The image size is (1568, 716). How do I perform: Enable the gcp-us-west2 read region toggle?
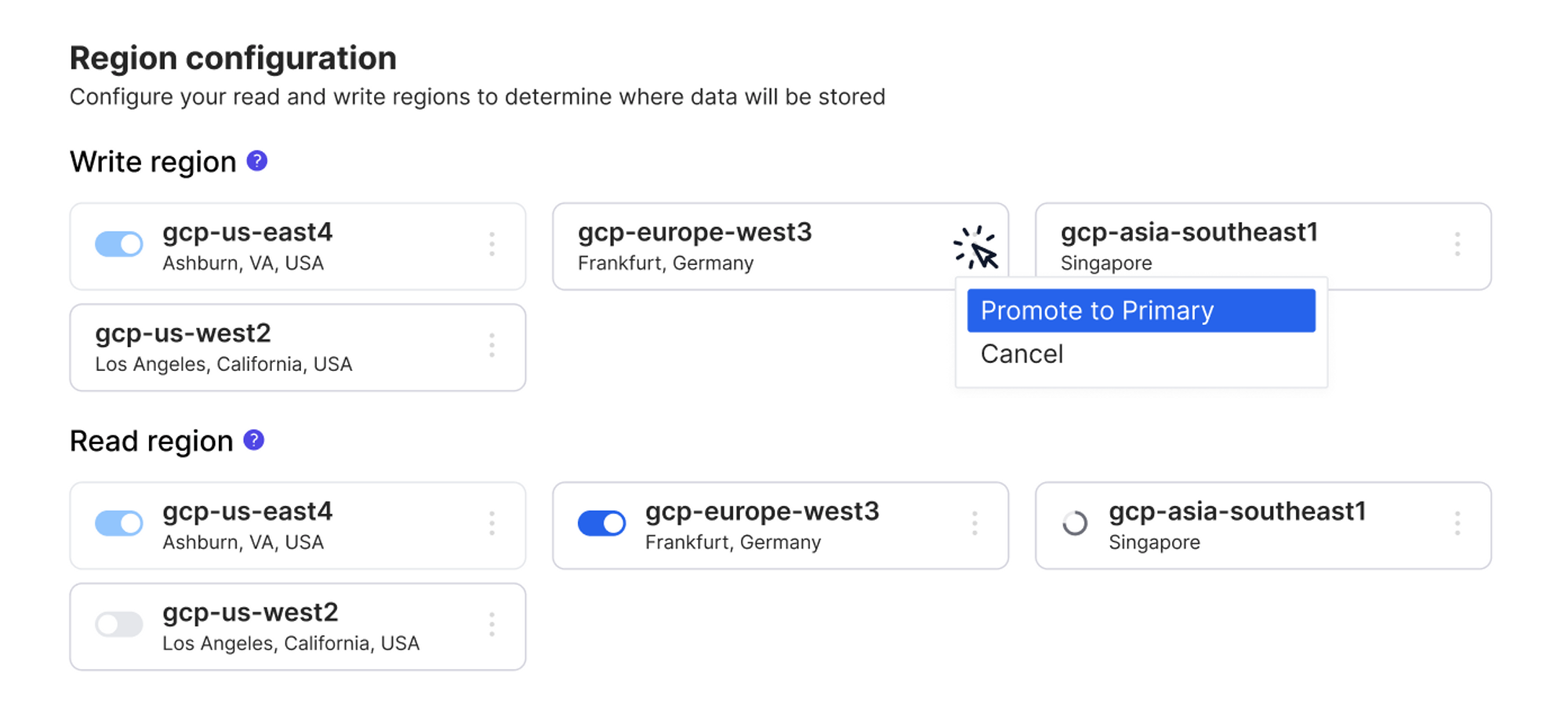click(118, 624)
